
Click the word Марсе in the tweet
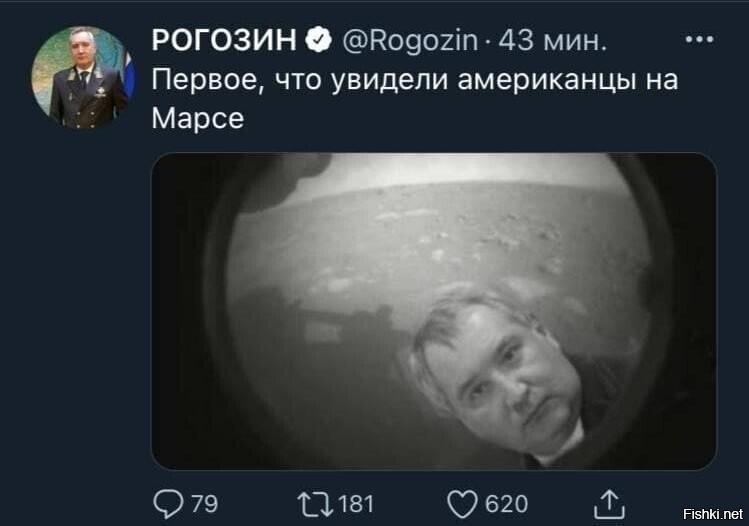pyautogui.click(x=198, y=118)
